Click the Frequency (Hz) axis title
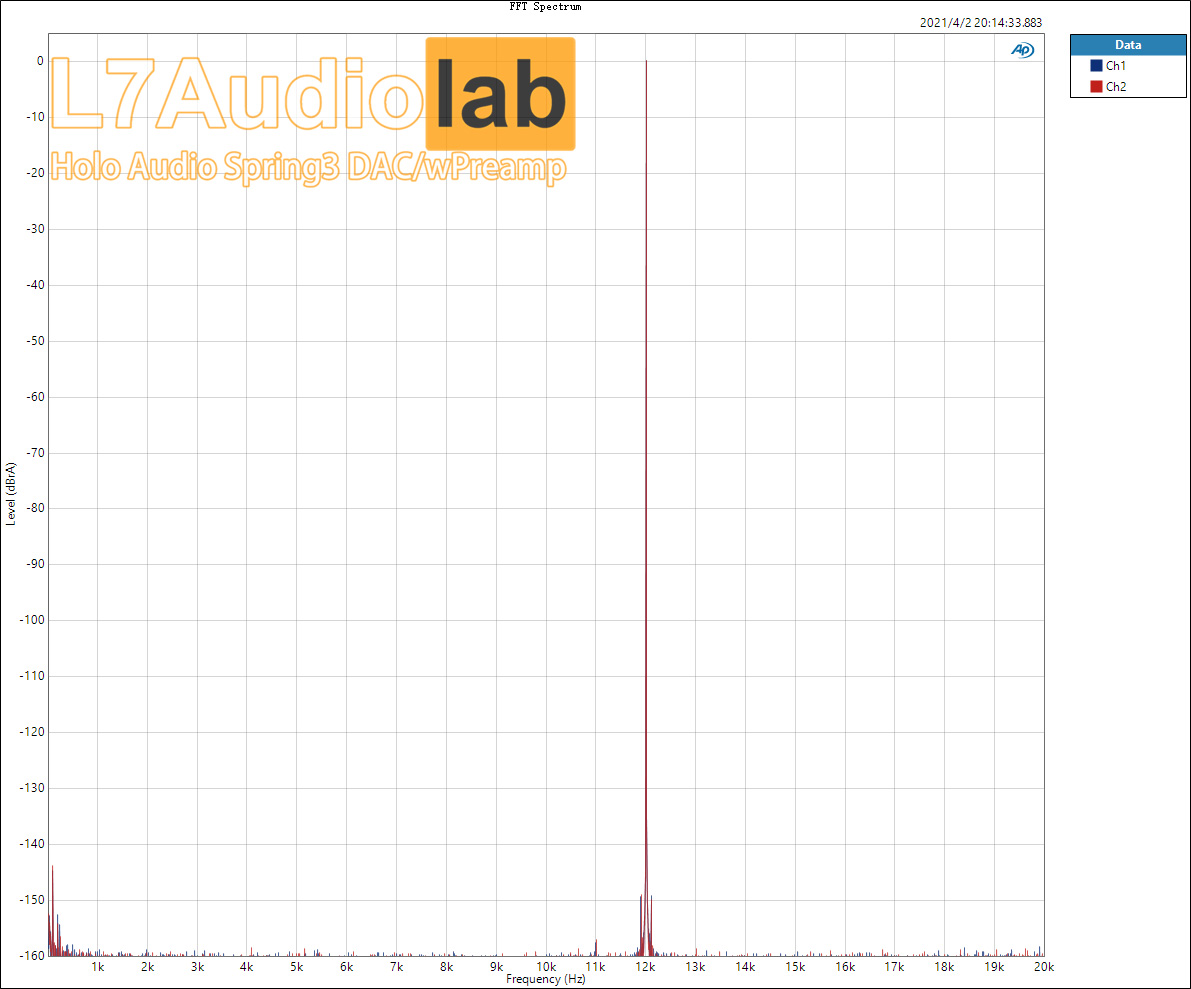 (545, 980)
